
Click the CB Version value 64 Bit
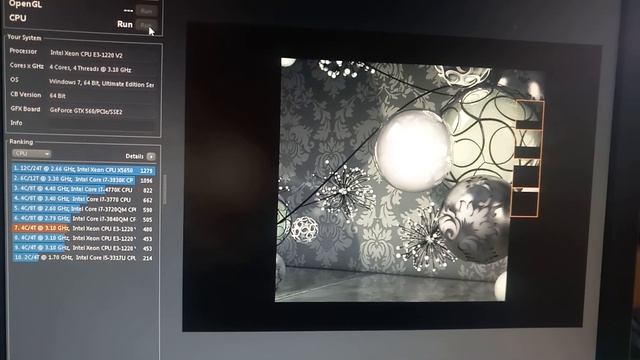click(58, 96)
